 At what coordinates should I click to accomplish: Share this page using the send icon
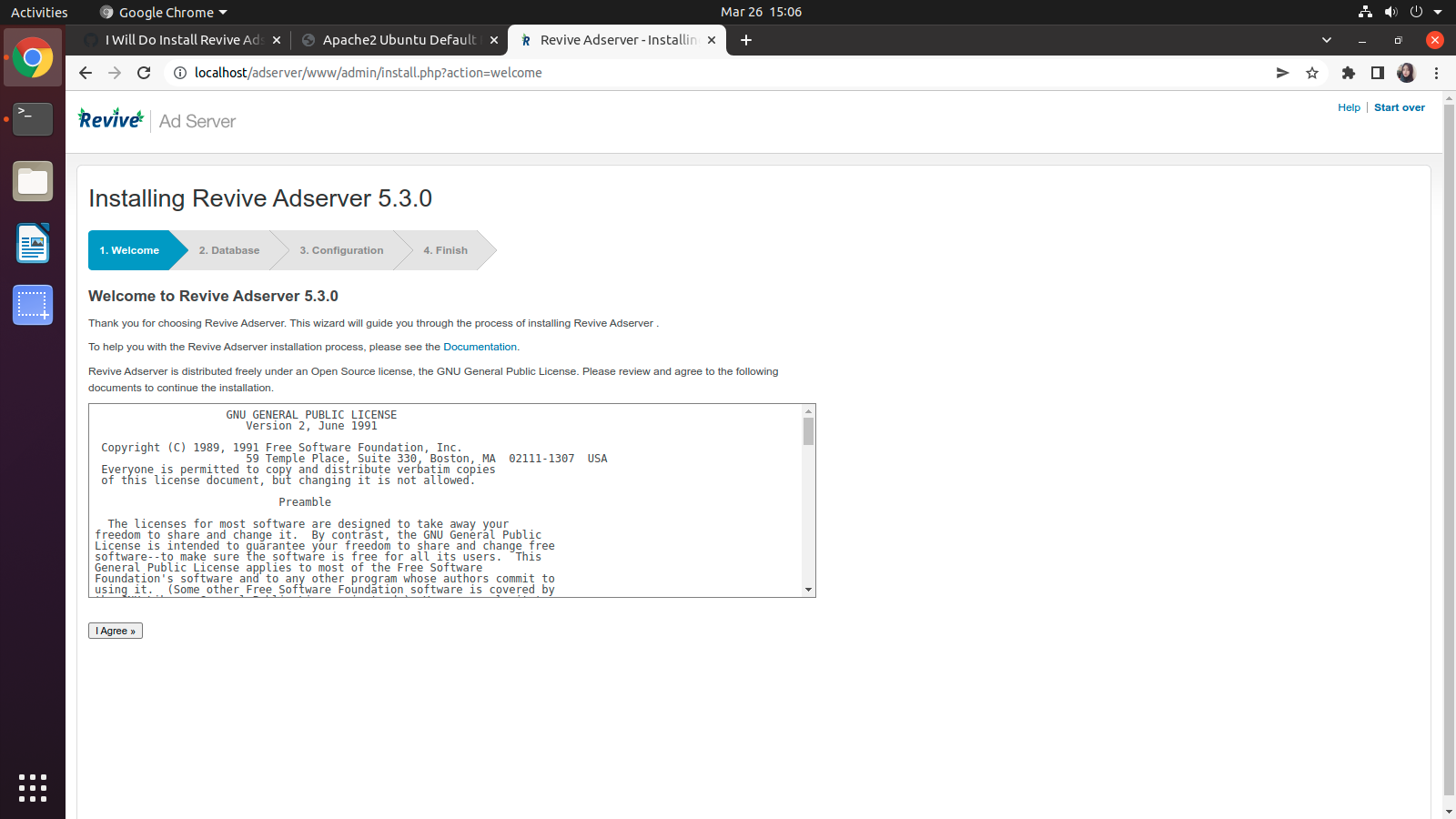1282,73
